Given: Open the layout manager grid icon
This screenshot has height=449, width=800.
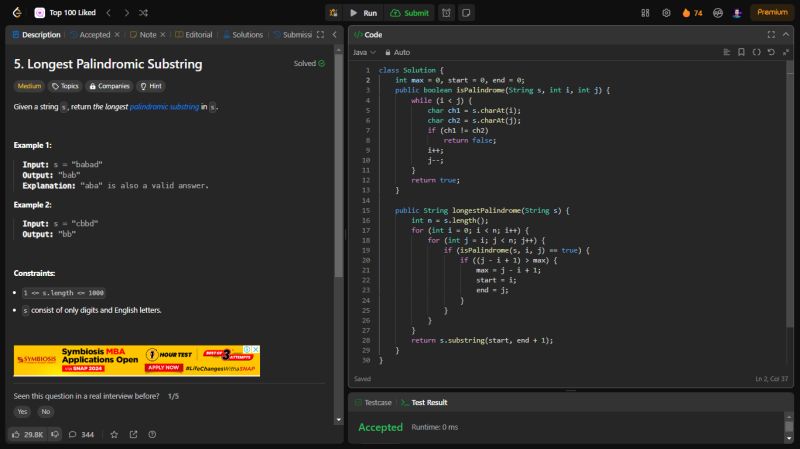Looking at the screenshot, I should (x=645, y=13).
